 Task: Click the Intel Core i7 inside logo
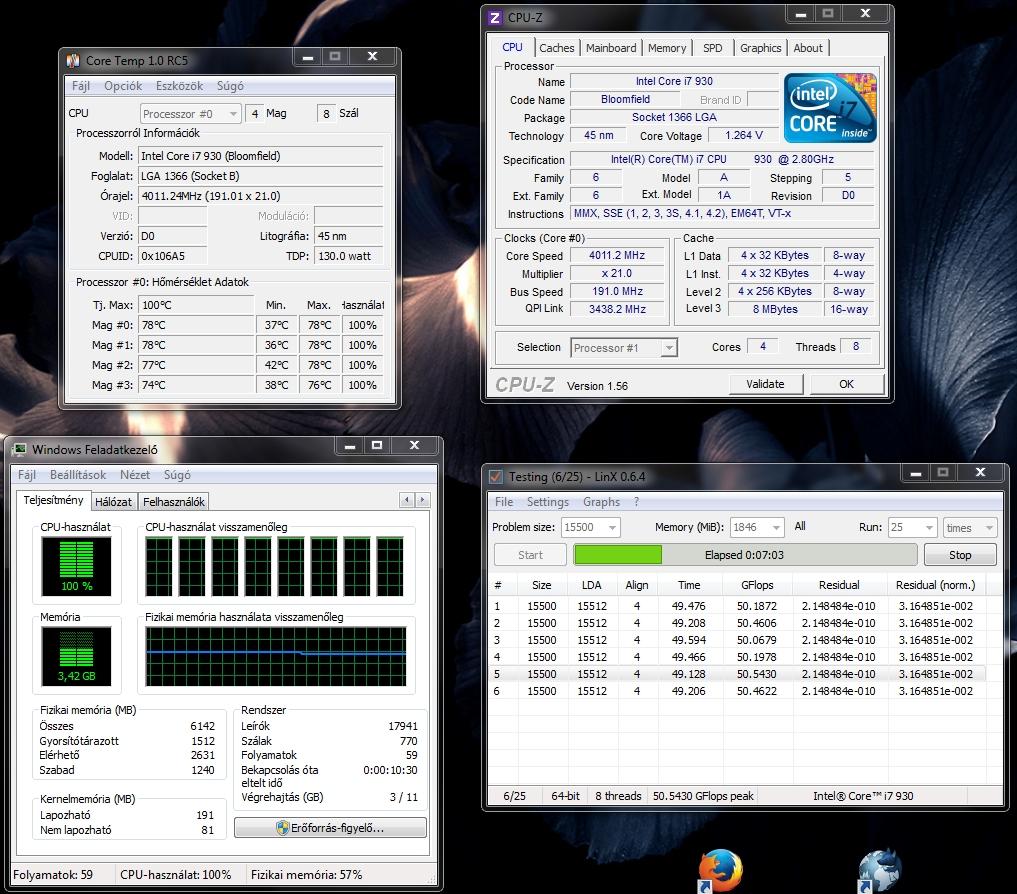[x=830, y=108]
